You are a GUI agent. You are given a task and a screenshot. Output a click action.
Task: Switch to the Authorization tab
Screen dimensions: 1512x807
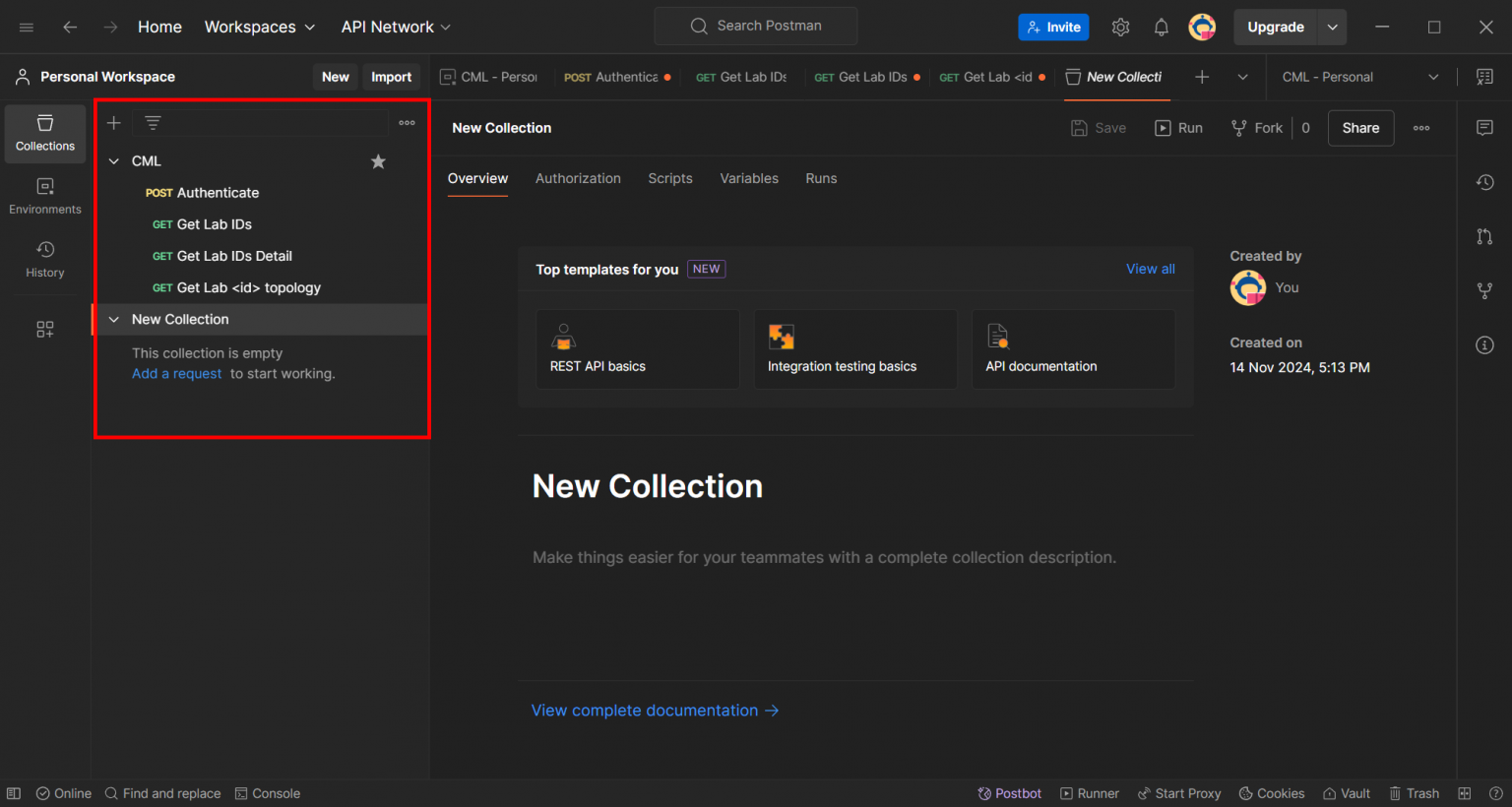tap(578, 178)
